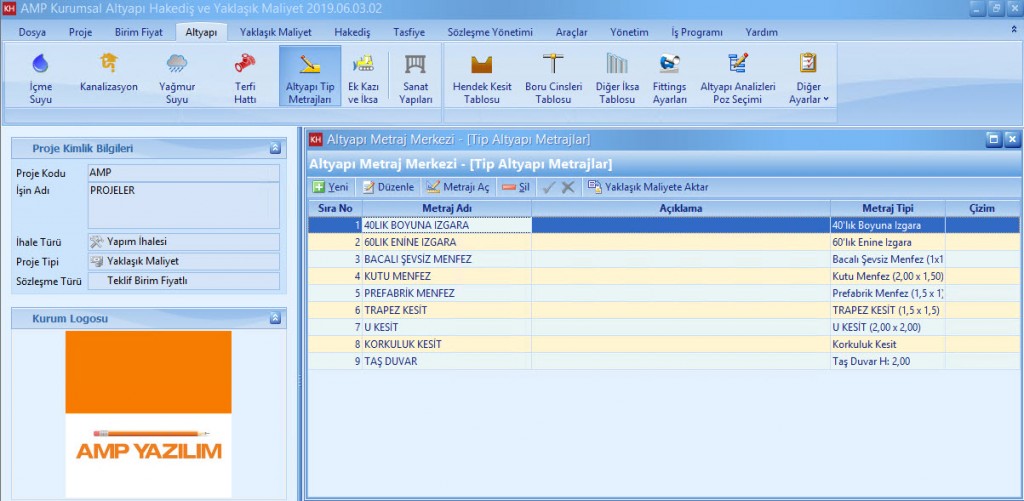Image resolution: width=1024 pixels, height=501 pixels.
Task: Select the Yağmur Suyu icon
Action: [x=176, y=78]
